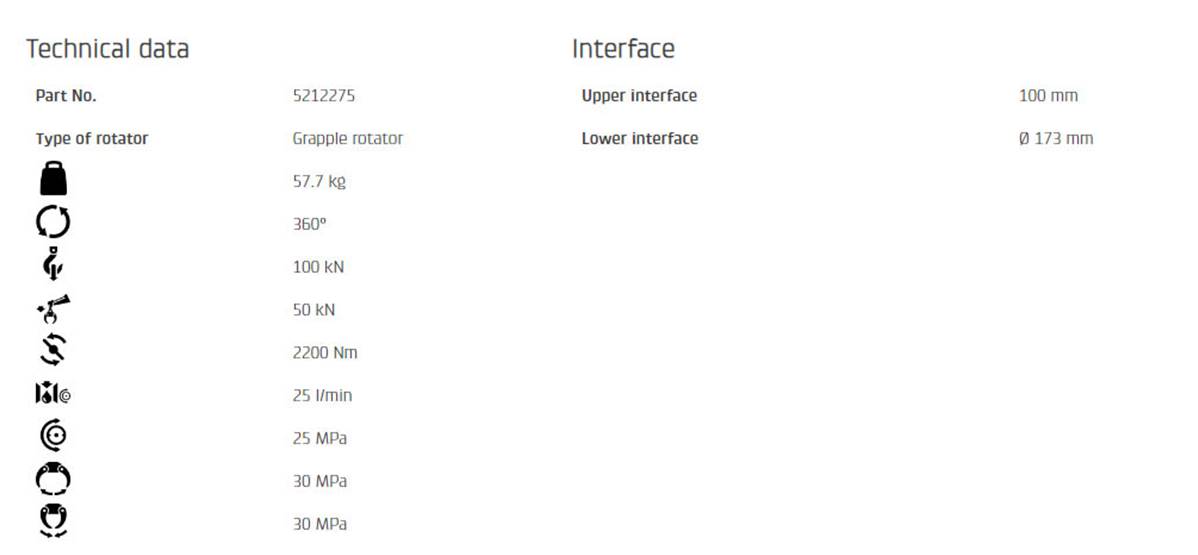Click the Type of rotator label
Viewport: 1198px width, 555px height.
pyautogui.click(x=92, y=139)
